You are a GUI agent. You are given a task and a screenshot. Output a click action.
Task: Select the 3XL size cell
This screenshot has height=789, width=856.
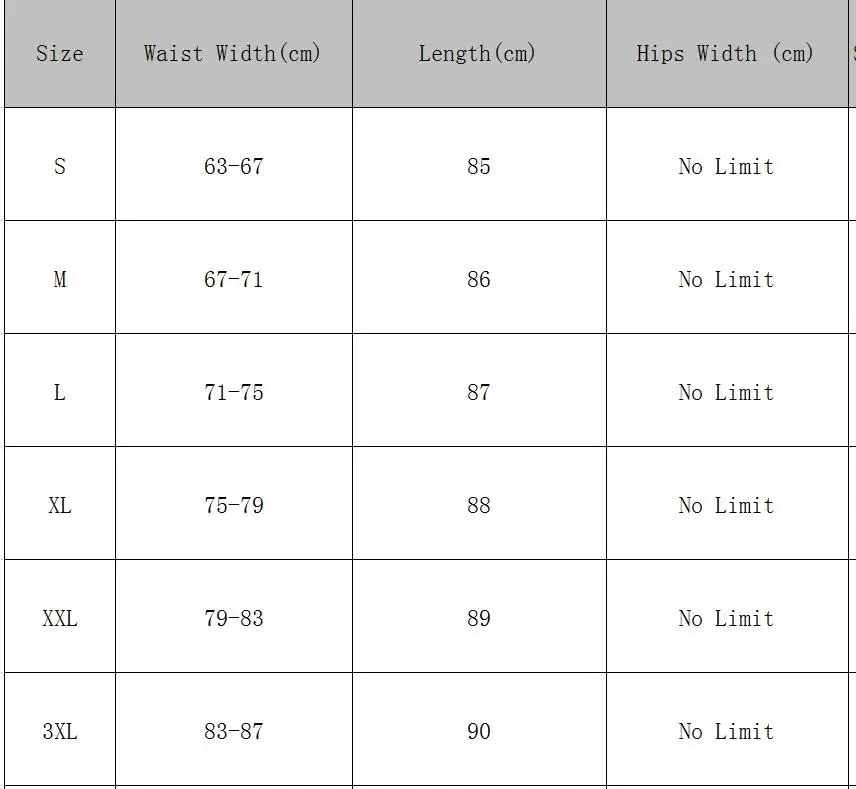click(x=60, y=731)
